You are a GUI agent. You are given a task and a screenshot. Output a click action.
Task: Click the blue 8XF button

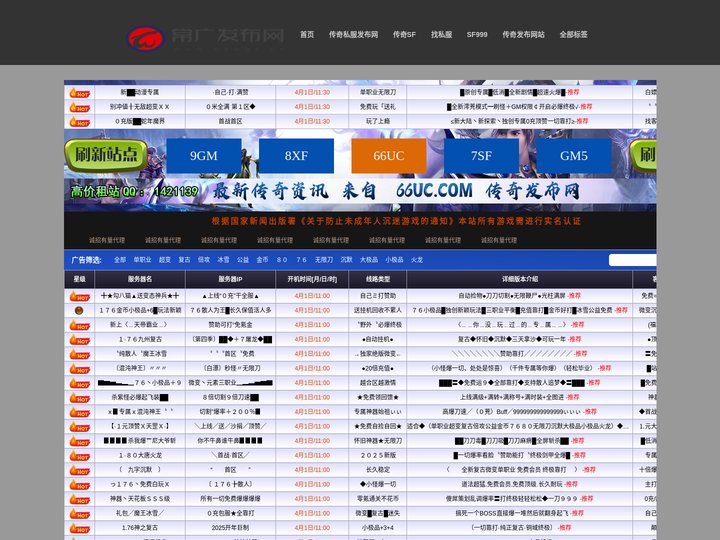pyautogui.click(x=296, y=156)
